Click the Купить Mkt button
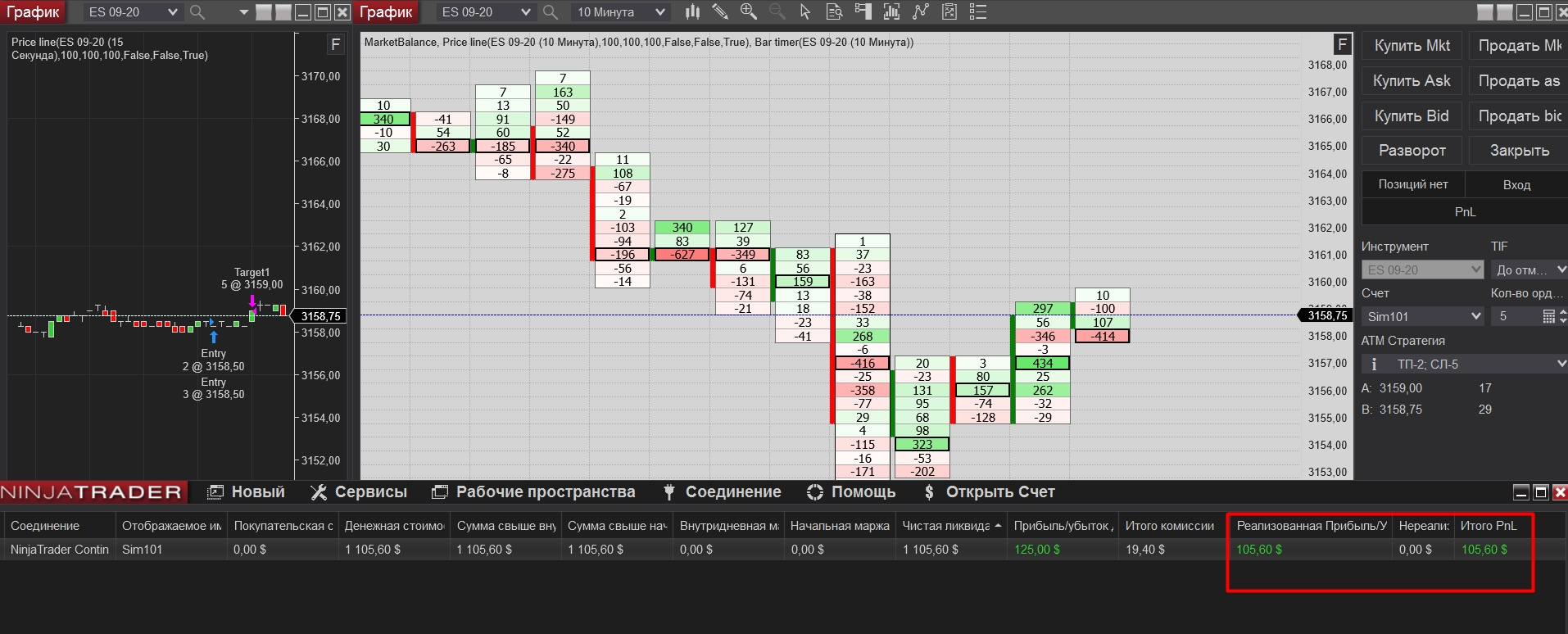Viewport: 1568px width, 634px height. click(x=1412, y=46)
